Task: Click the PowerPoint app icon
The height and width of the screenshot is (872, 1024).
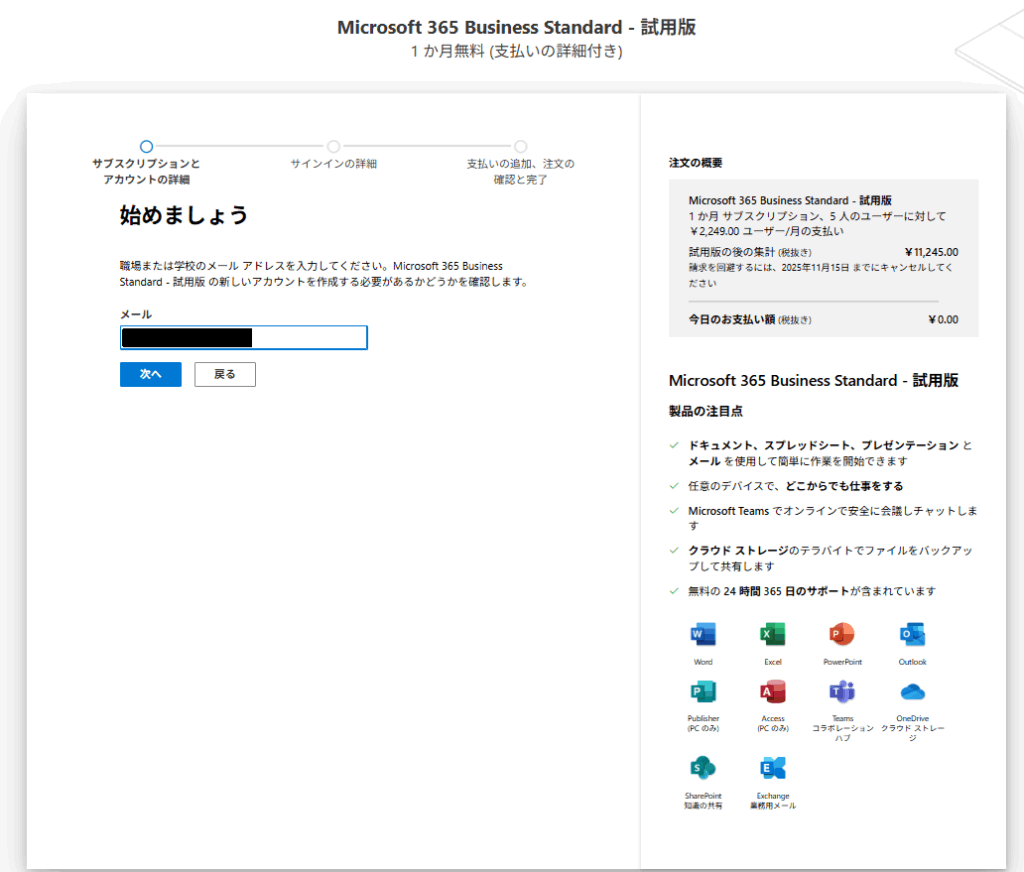Action: (x=841, y=635)
